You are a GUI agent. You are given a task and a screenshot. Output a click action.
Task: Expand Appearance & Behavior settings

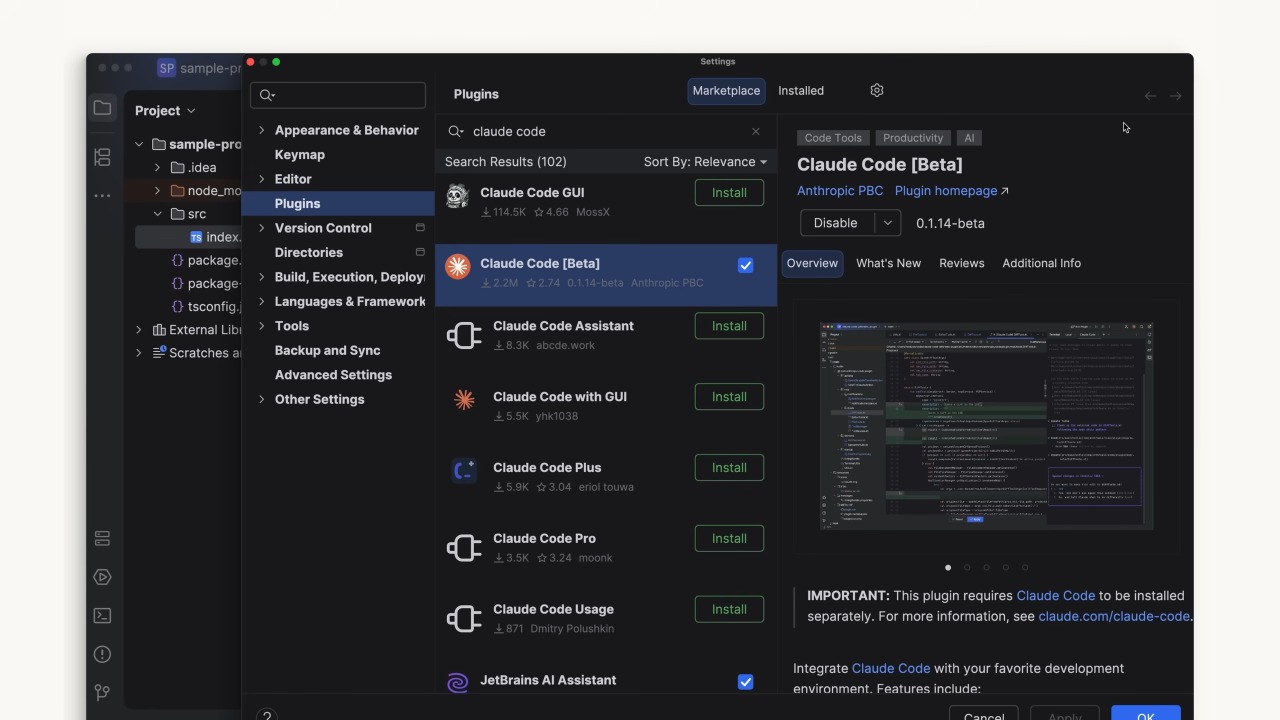click(262, 130)
